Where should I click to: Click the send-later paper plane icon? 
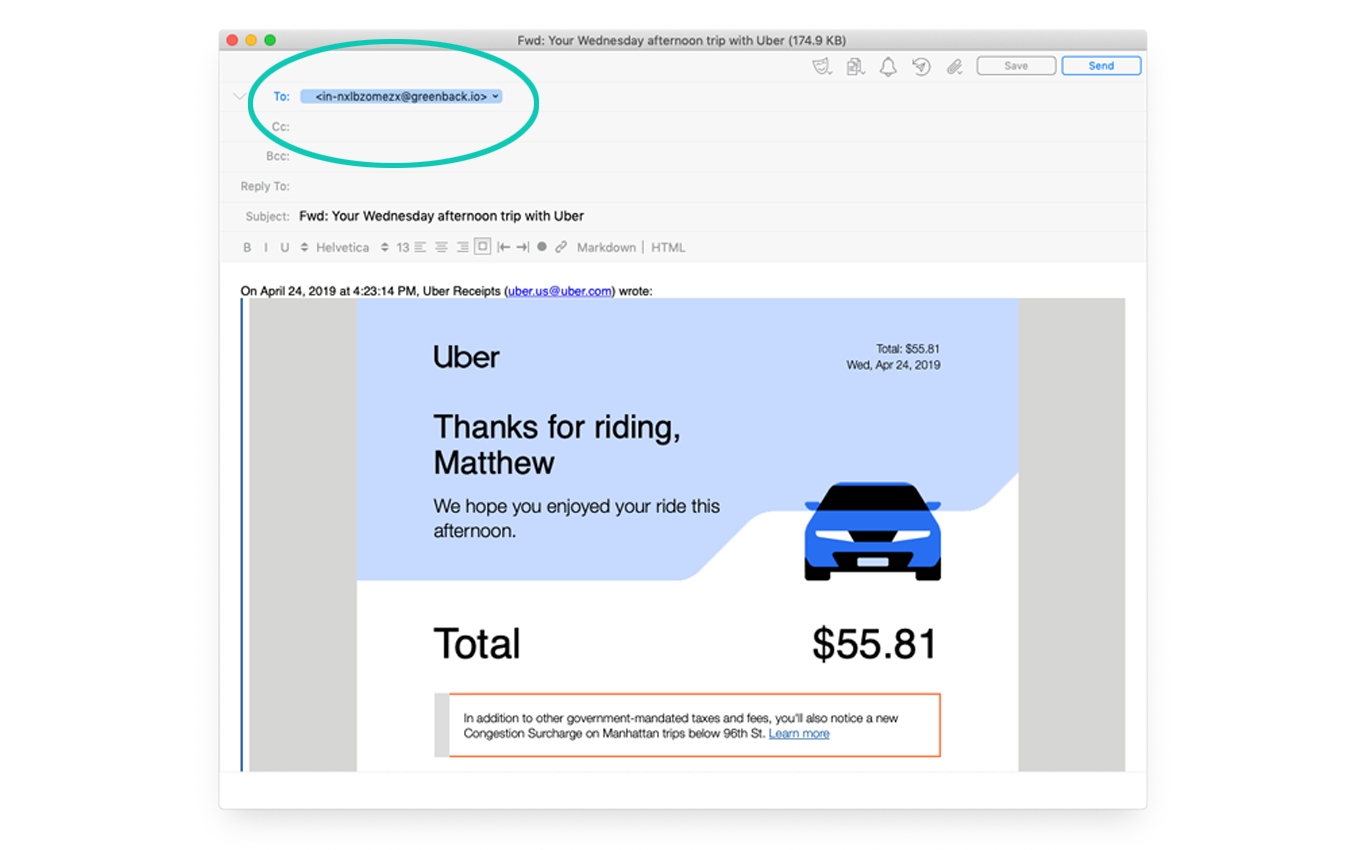(x=921, y=66)
